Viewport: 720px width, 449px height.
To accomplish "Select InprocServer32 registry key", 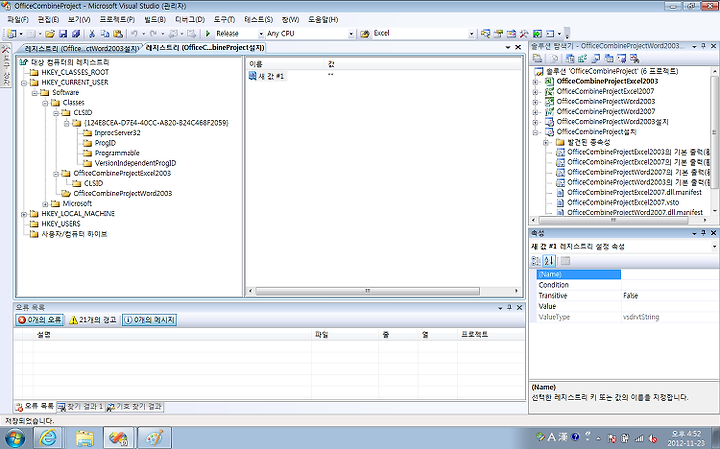I will click(x=117, y=133).
